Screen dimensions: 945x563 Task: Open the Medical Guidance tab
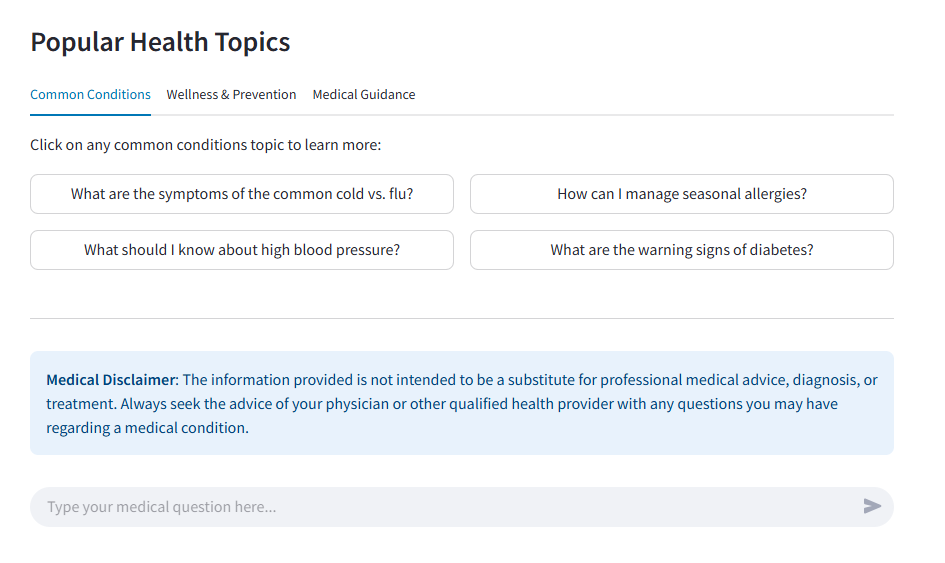click(x=364, y=95)
